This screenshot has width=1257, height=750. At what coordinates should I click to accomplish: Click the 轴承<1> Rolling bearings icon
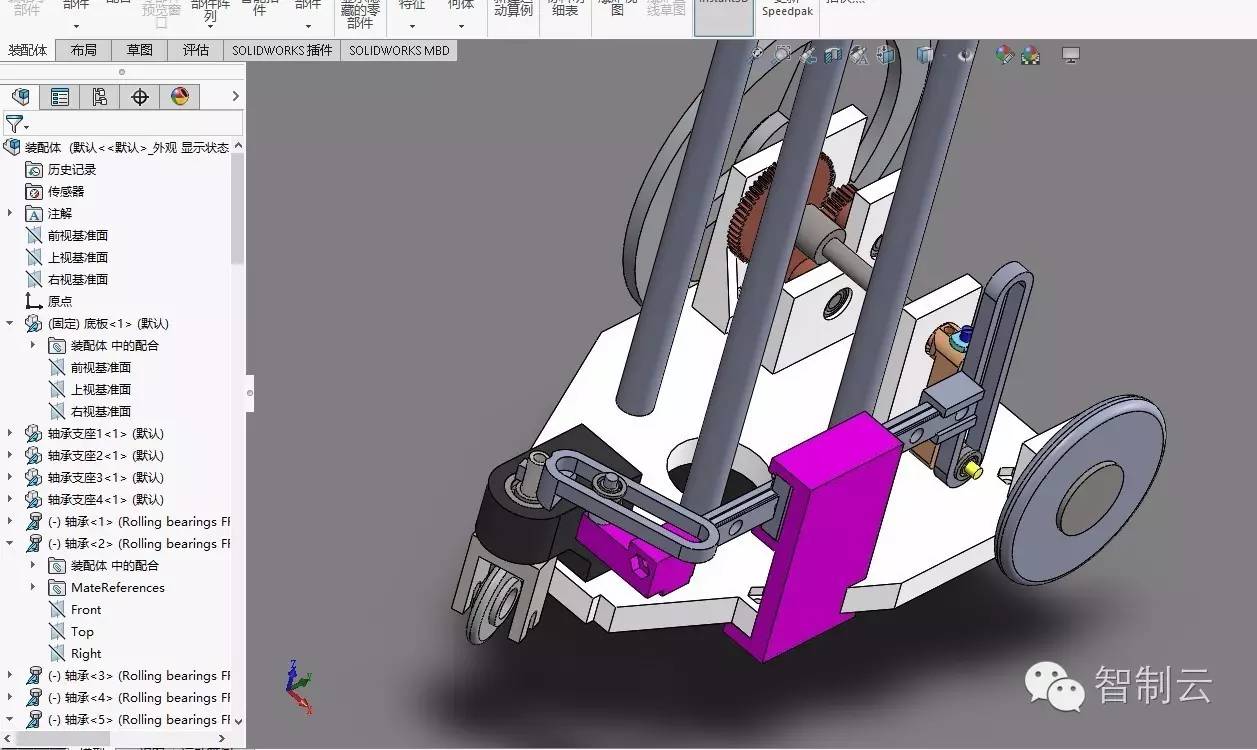coord(34,521)
